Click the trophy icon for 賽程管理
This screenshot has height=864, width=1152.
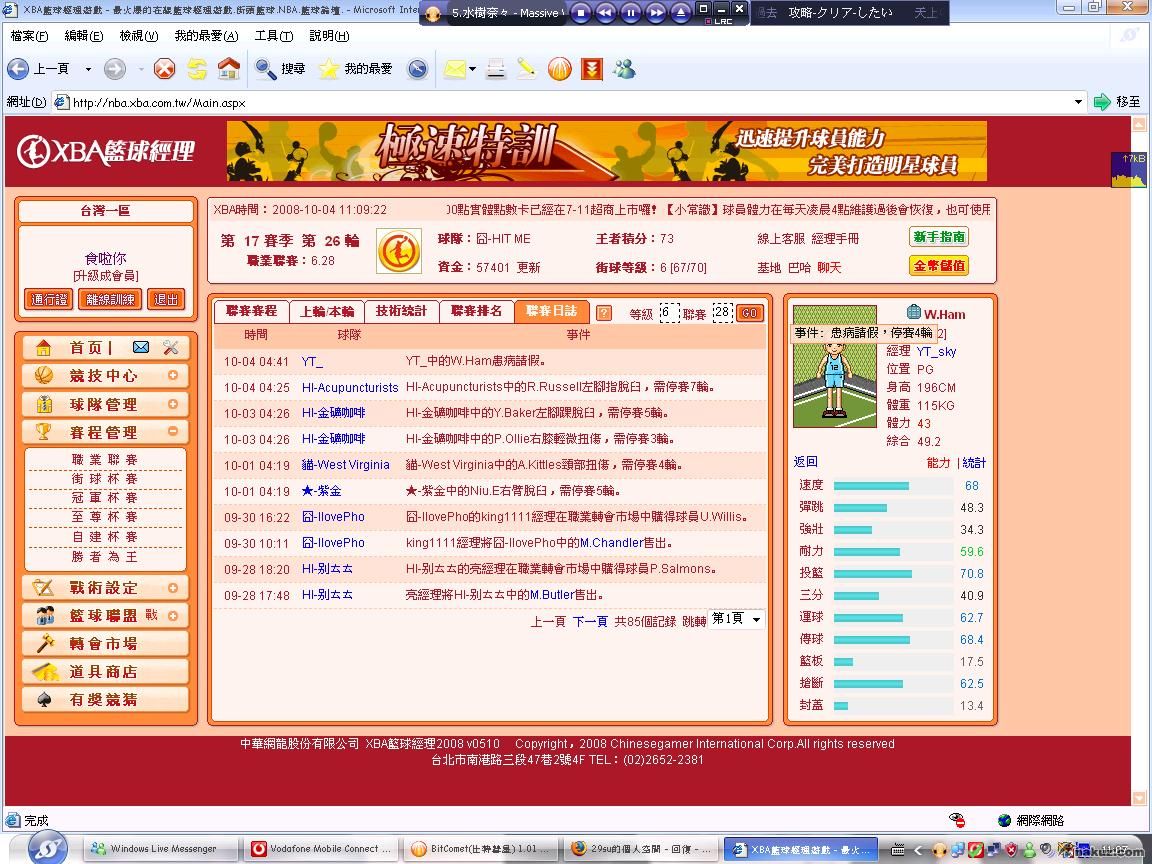point(43,432)
